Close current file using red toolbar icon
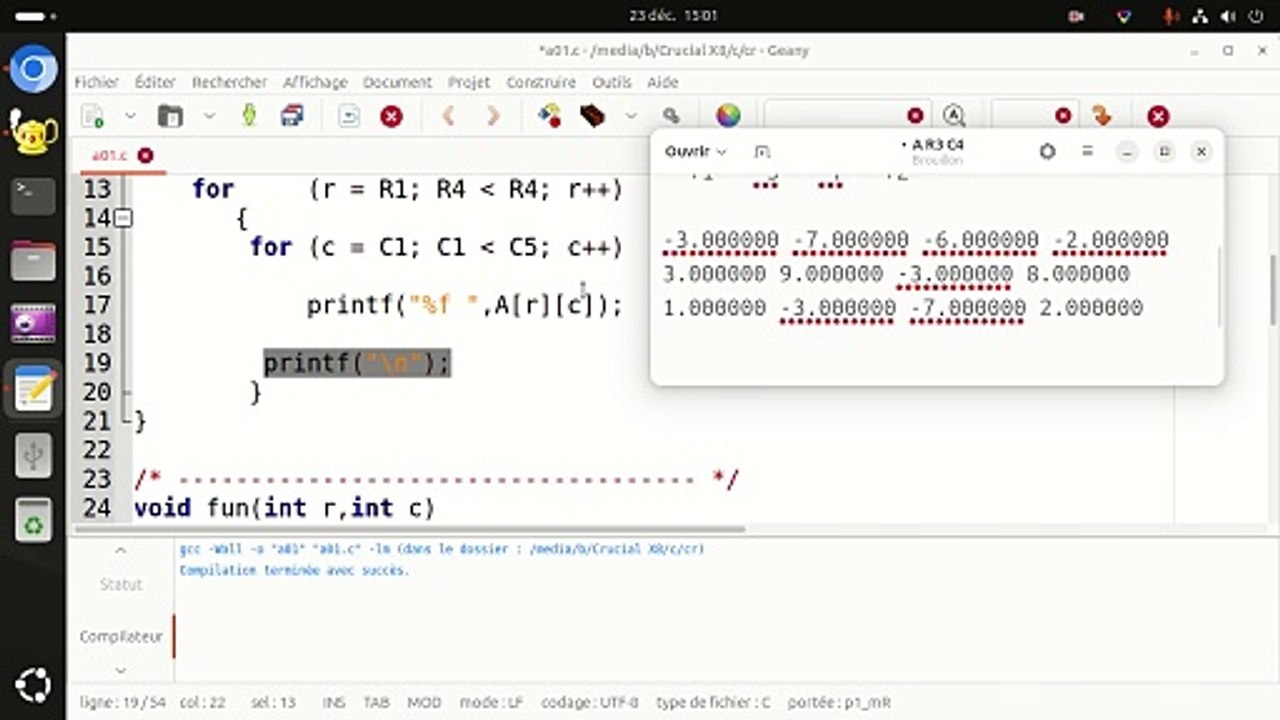This screenshot has height=720, width=1280. coord(391,116)
